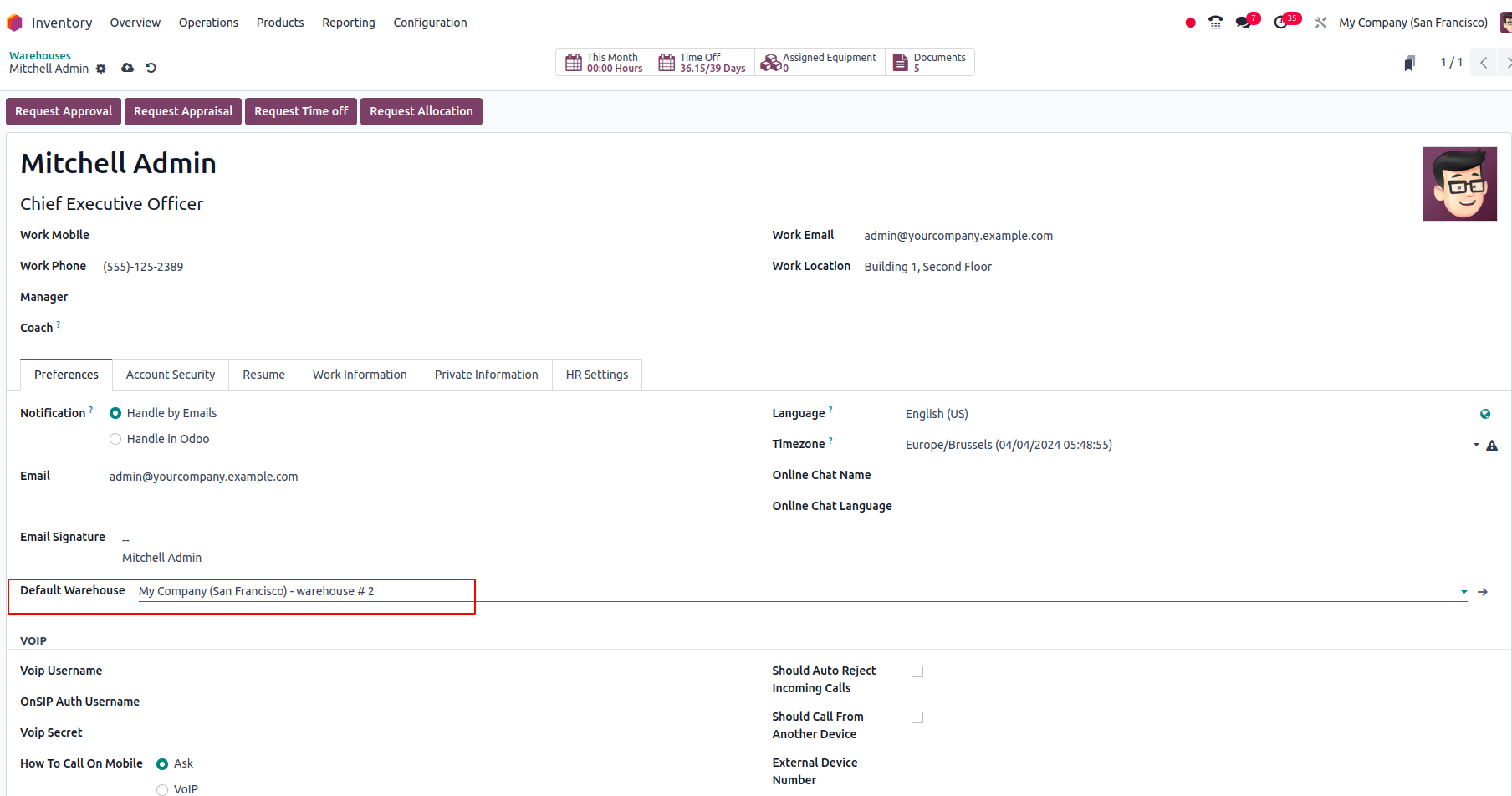
Task: Click the language globe icon
Action: 1485,414
